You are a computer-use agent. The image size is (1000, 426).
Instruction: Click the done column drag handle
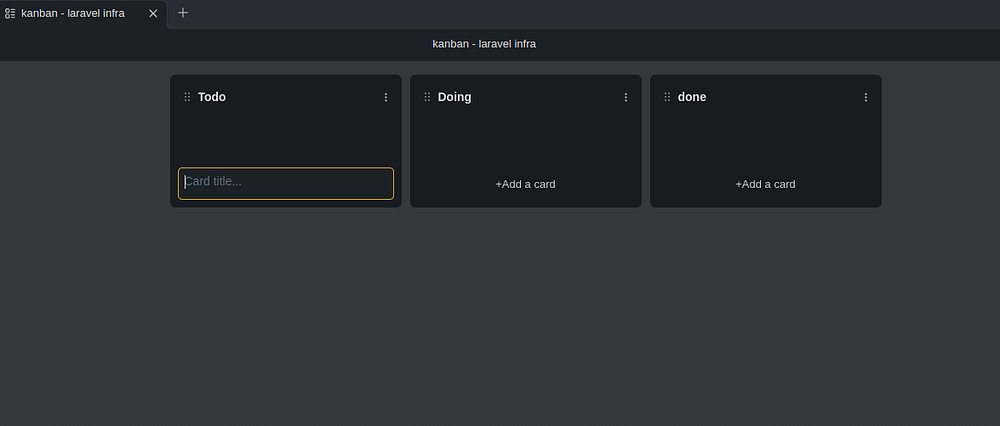(x=667, y=97)
